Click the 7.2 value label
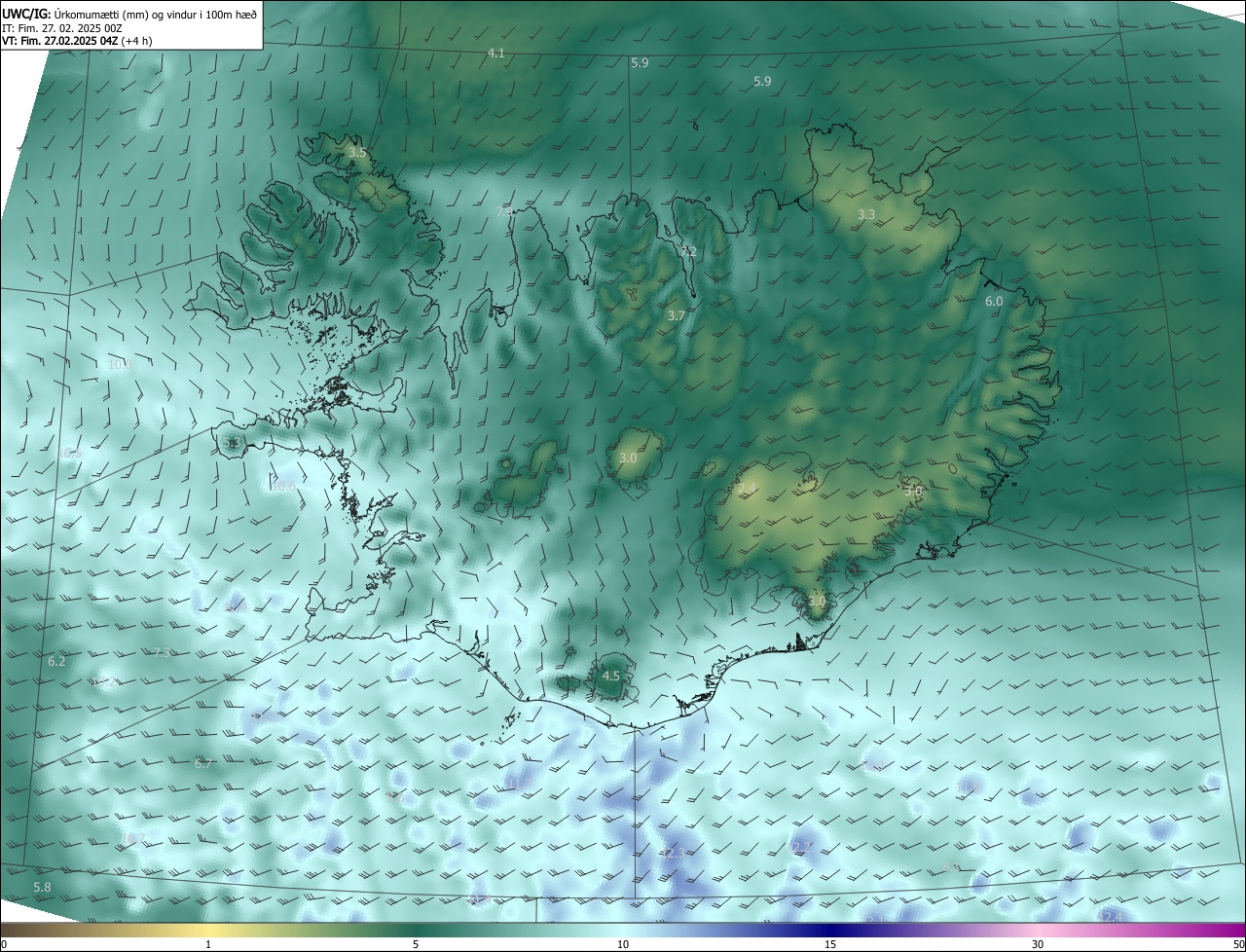This screenshot has height=952, width=1246. pos(688,252)
